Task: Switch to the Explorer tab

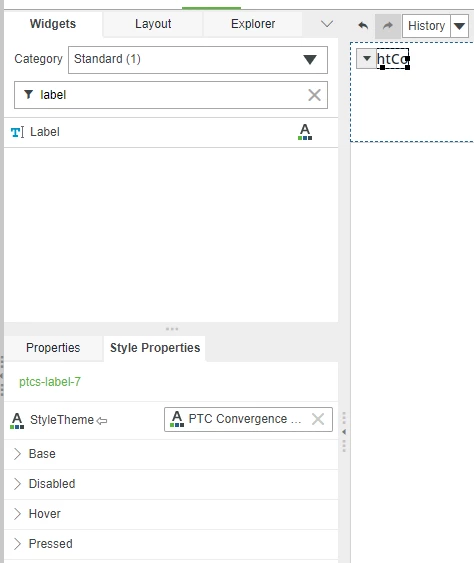Action: pos(253,24)
